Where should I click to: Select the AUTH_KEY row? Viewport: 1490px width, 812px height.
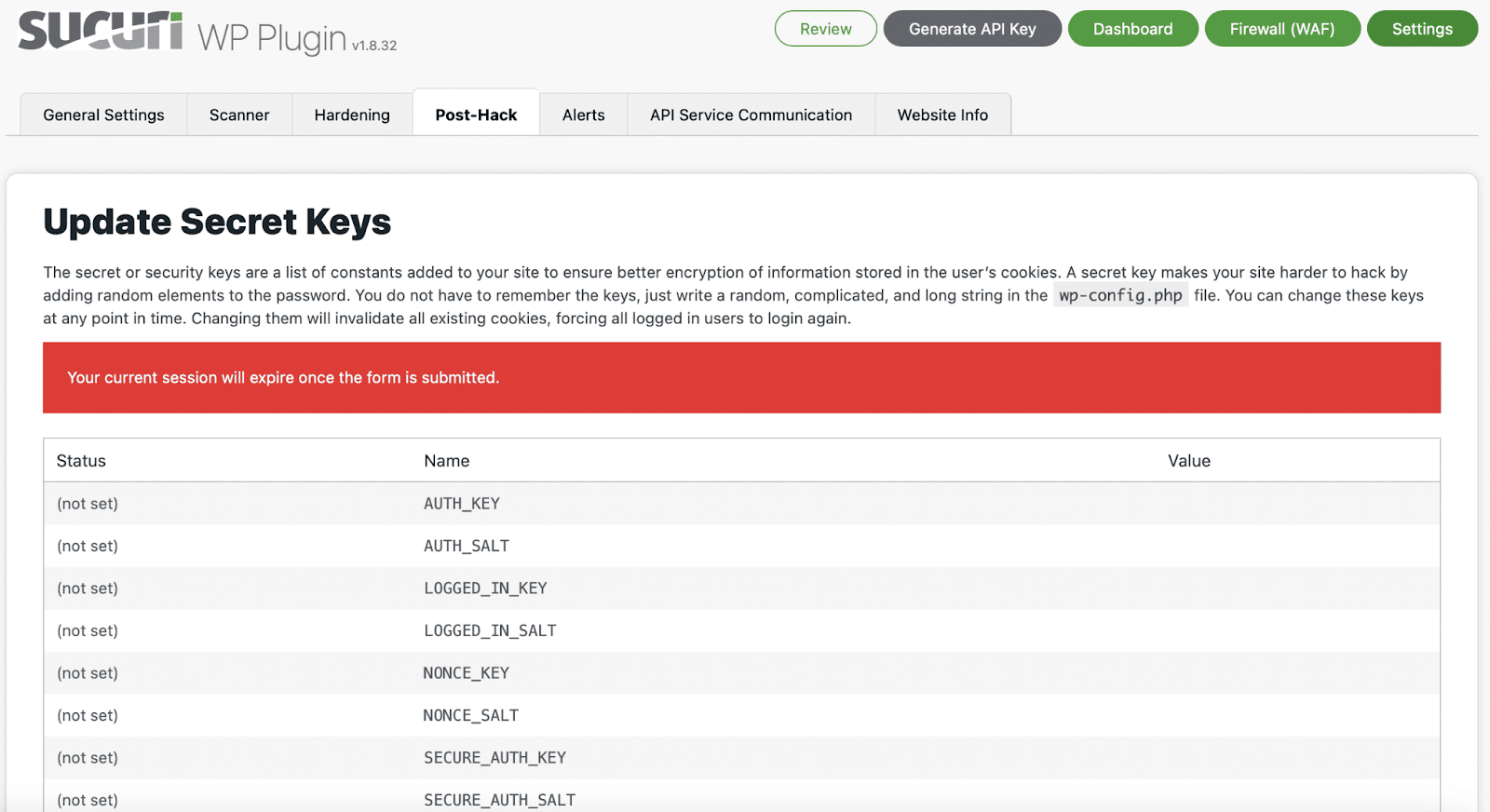click(x=462, y=504)
